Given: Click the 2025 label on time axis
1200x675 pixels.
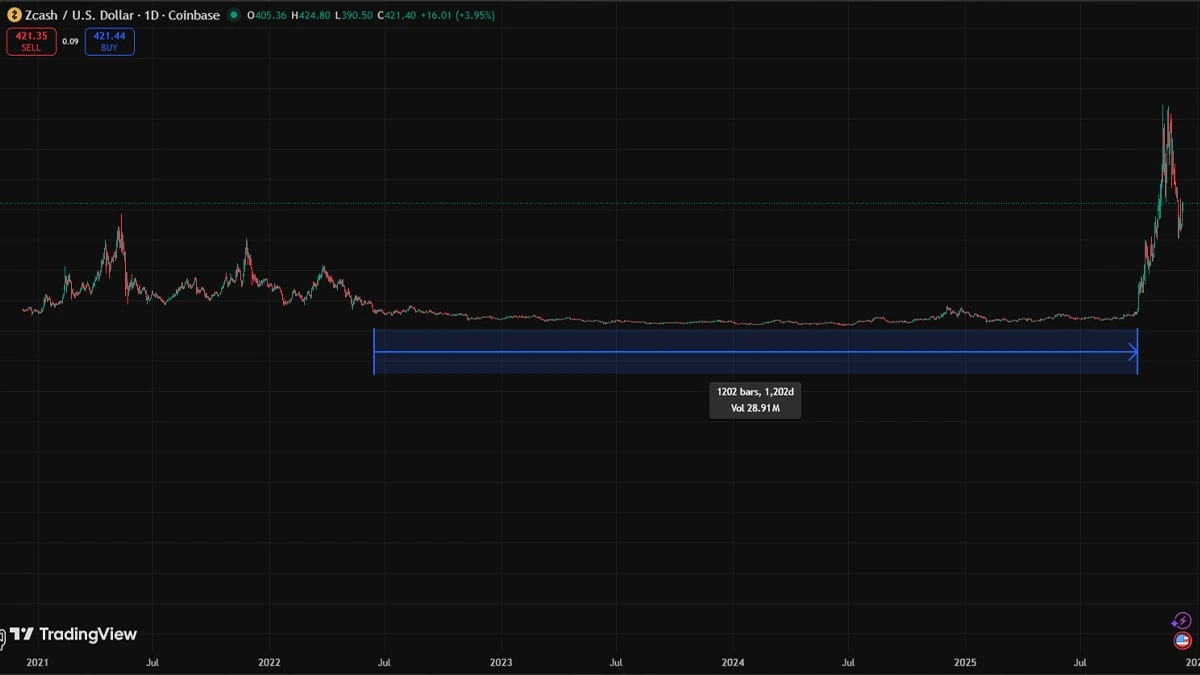Looking at the screenshot, I should 965,662.
